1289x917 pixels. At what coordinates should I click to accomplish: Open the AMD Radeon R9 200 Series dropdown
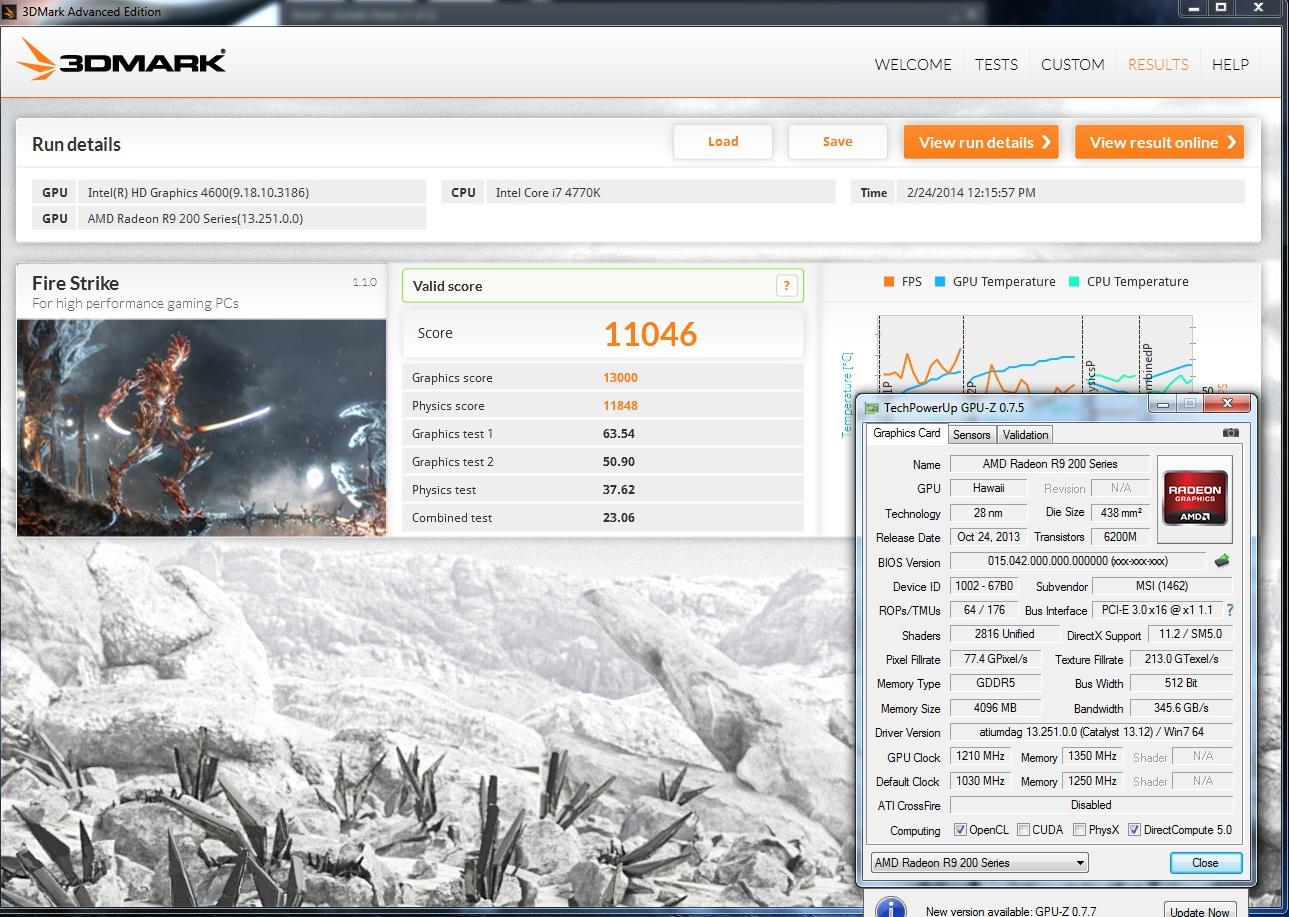pyautogui.click(x=979, y=862)
